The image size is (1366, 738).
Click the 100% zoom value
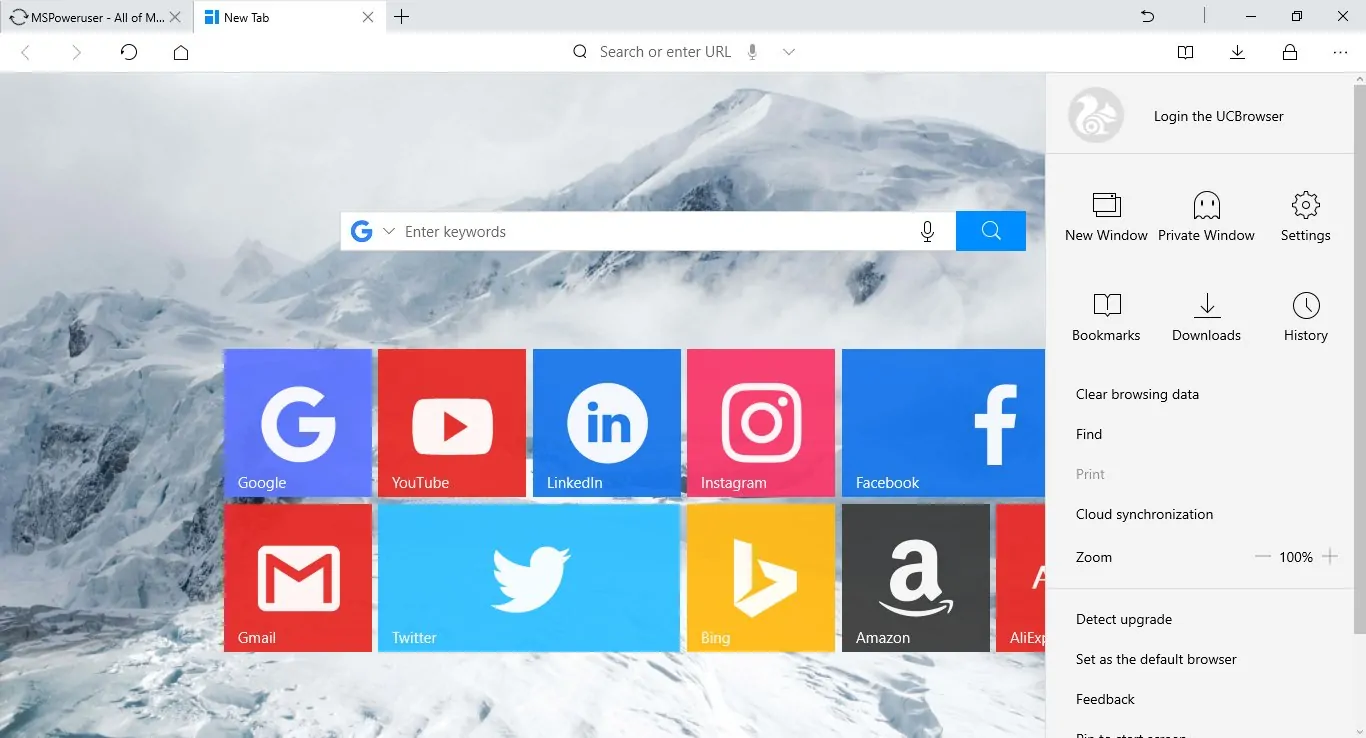(1296, 557)
